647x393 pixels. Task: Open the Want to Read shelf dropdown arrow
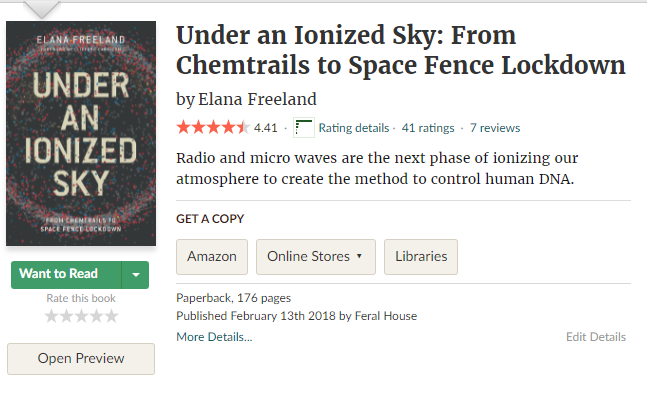tap(135, 275)
